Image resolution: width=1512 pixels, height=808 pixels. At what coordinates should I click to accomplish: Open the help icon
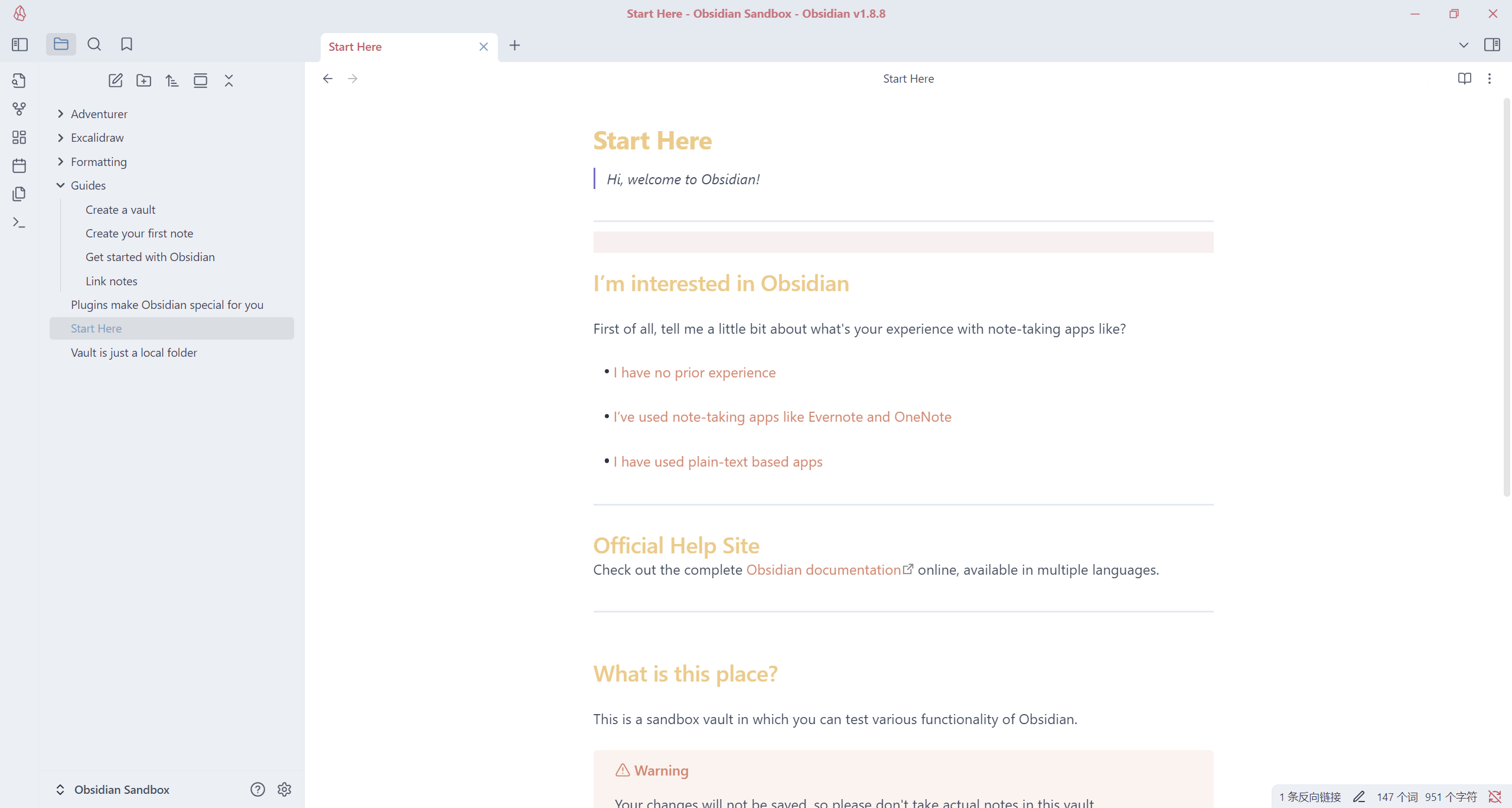pos(258,790)
